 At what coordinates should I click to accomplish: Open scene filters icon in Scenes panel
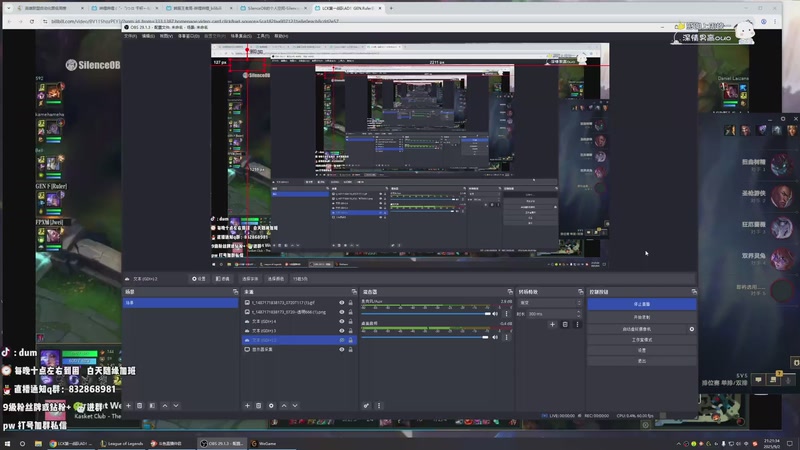[x=152, y=406]
